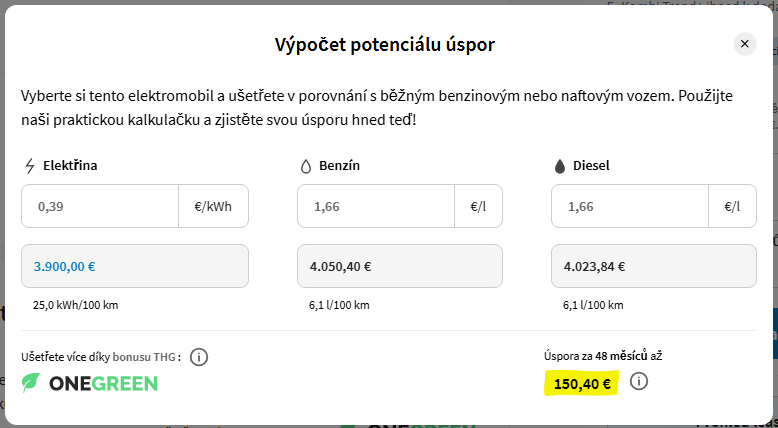The width and height of the screenshot is (778, 428).
Task: Focus the Benzín price input field
Action: click(375, 207)
